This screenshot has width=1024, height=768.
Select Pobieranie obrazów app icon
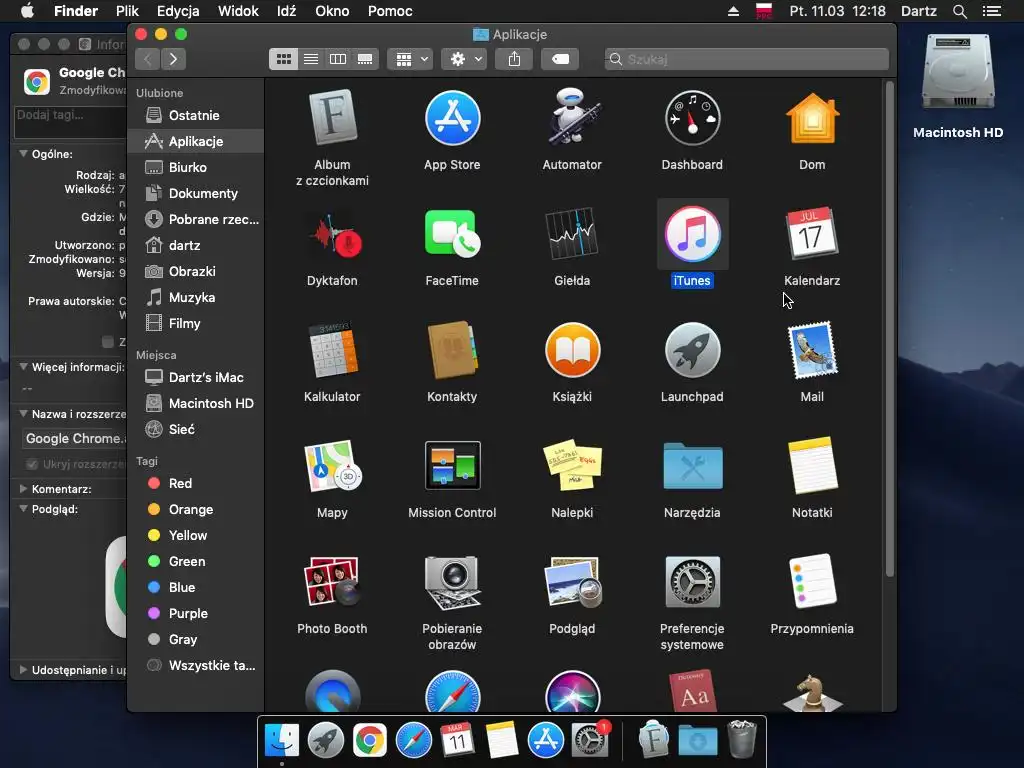[x=452, y=581]
